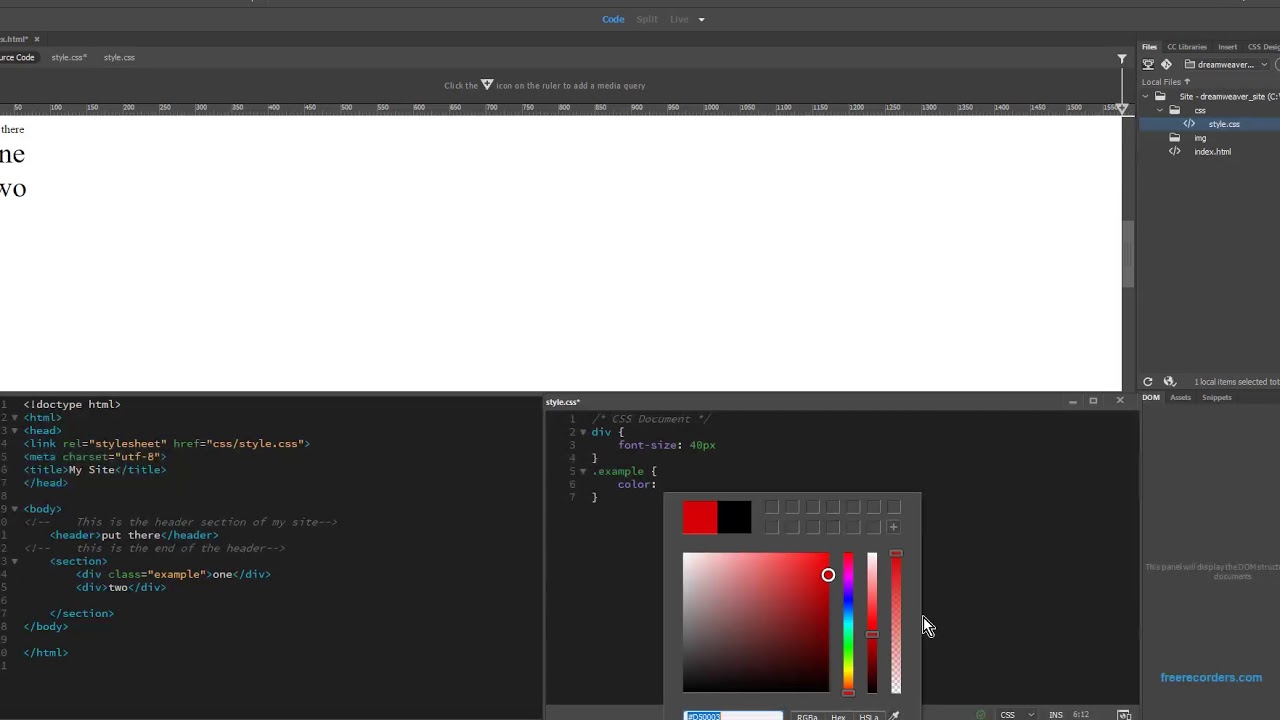This screenshot has height=720, width=1280.
Task: Collapse the .example rule fold arrow
Action: click(583, 471)
